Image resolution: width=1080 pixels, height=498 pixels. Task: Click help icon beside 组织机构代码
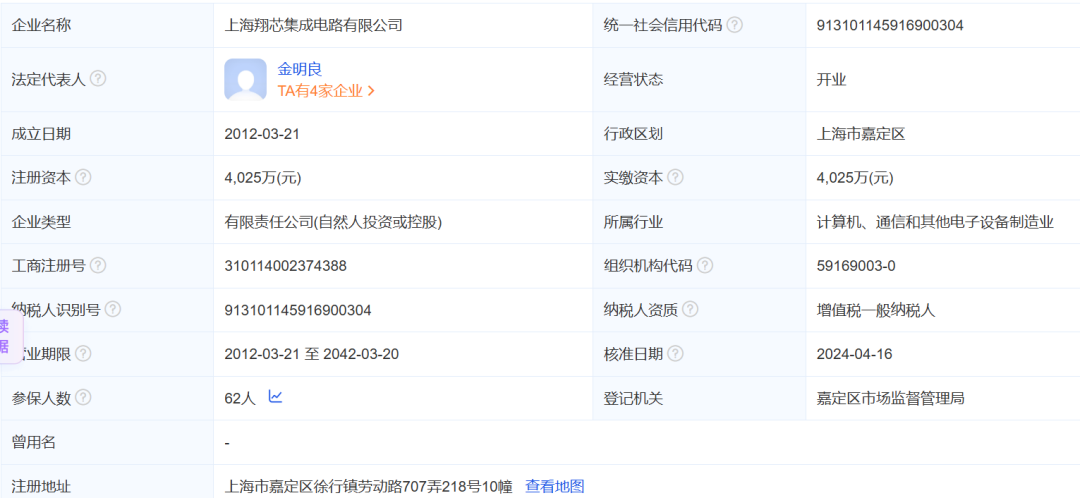pos(705,265)
